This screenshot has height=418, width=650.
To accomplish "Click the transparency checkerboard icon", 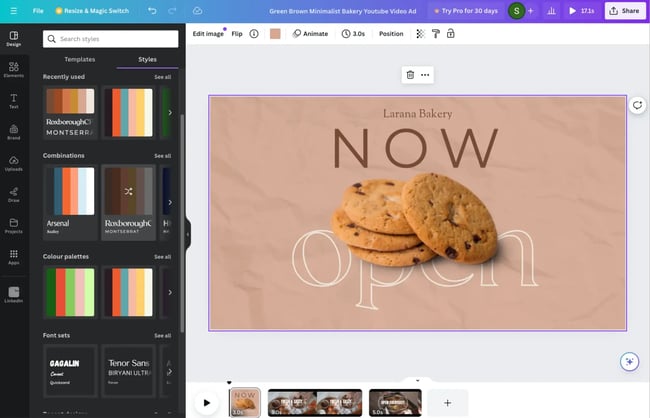I will [x=420, y=33].
